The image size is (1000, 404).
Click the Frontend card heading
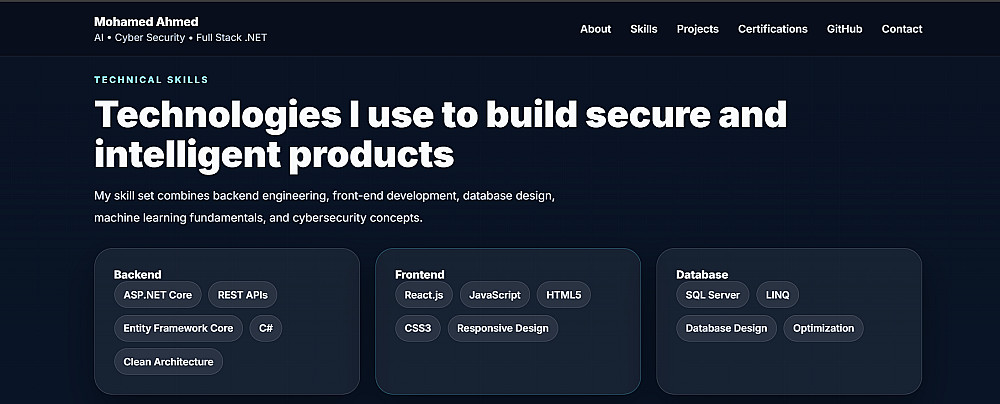click(420, 274)
